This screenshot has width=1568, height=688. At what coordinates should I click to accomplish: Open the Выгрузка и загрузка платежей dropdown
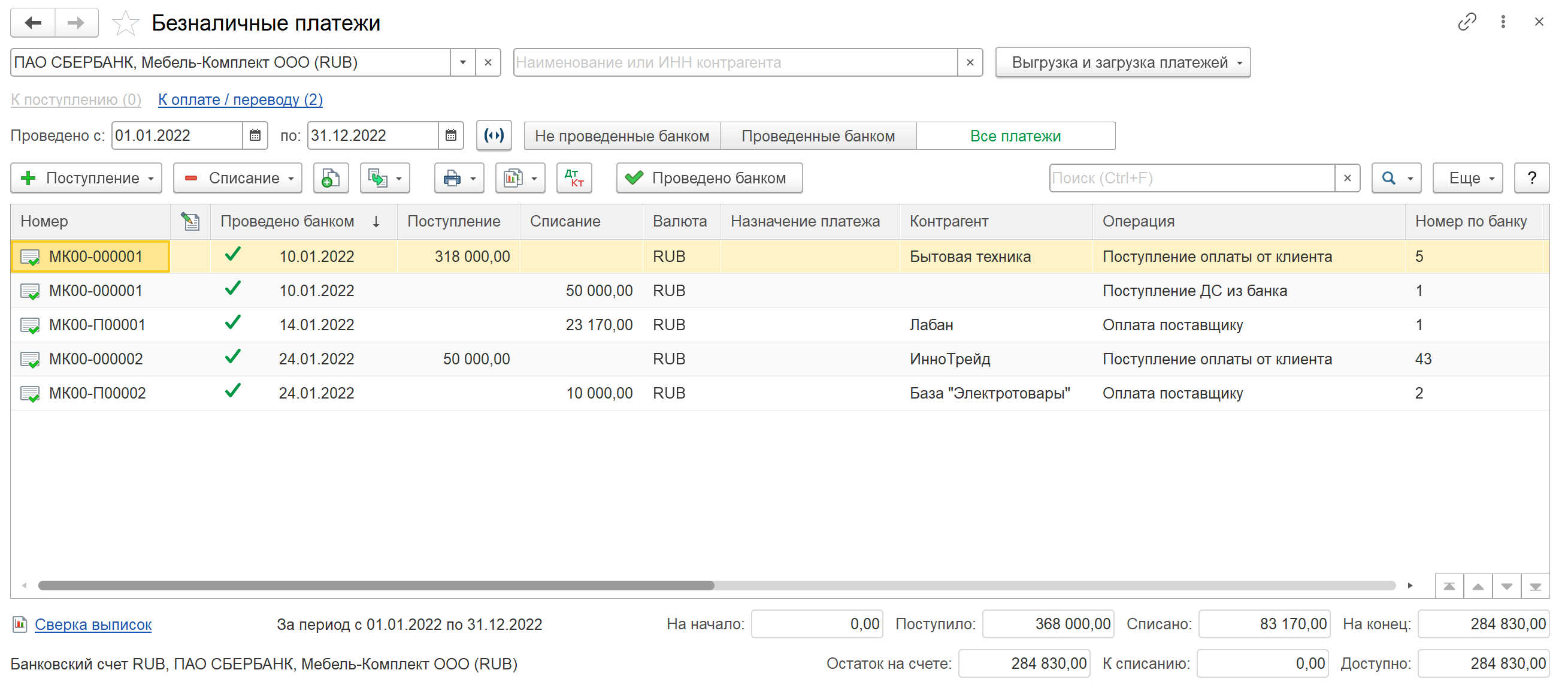tap(1122, 62)
